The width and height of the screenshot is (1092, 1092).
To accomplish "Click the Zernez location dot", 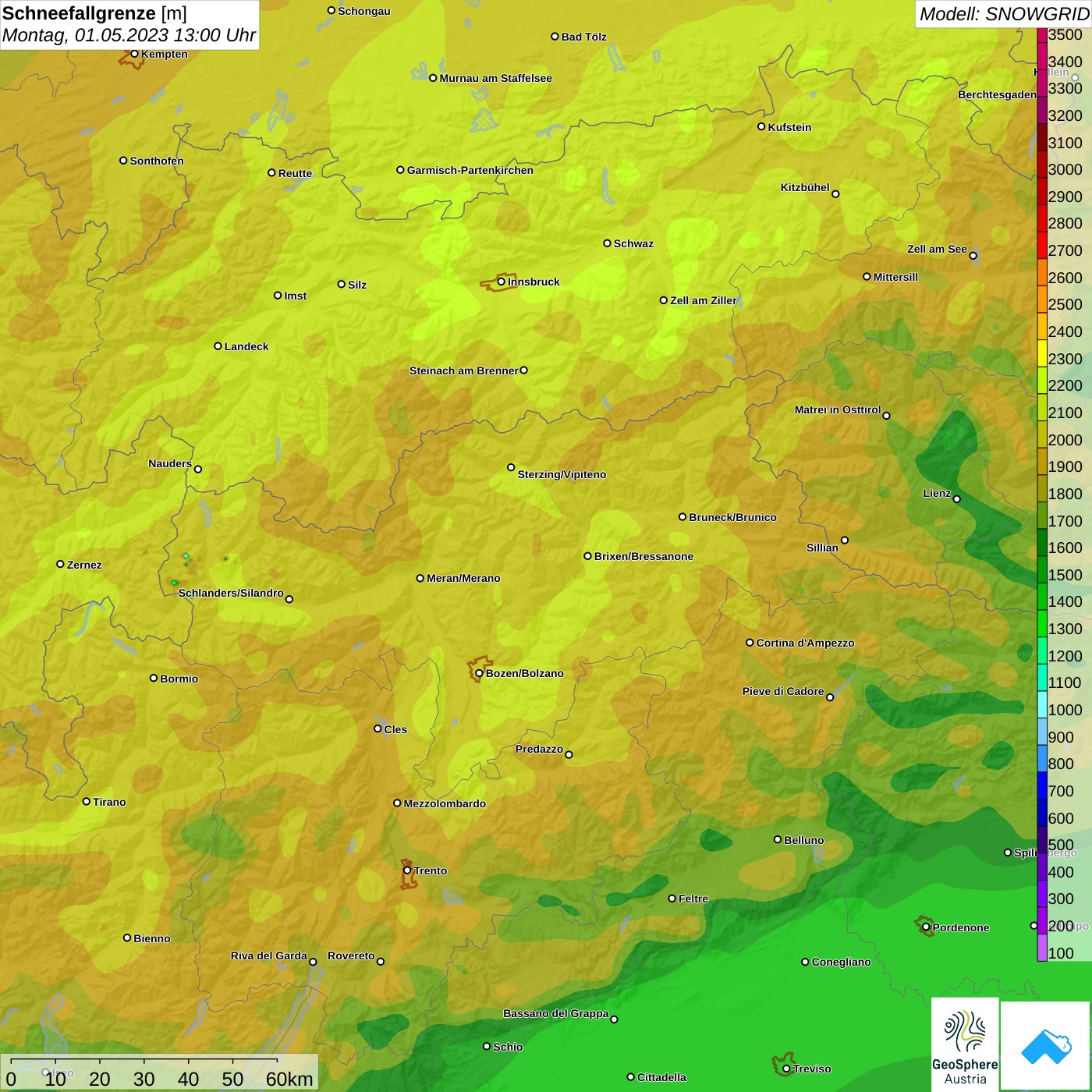I will pos(60,564).
